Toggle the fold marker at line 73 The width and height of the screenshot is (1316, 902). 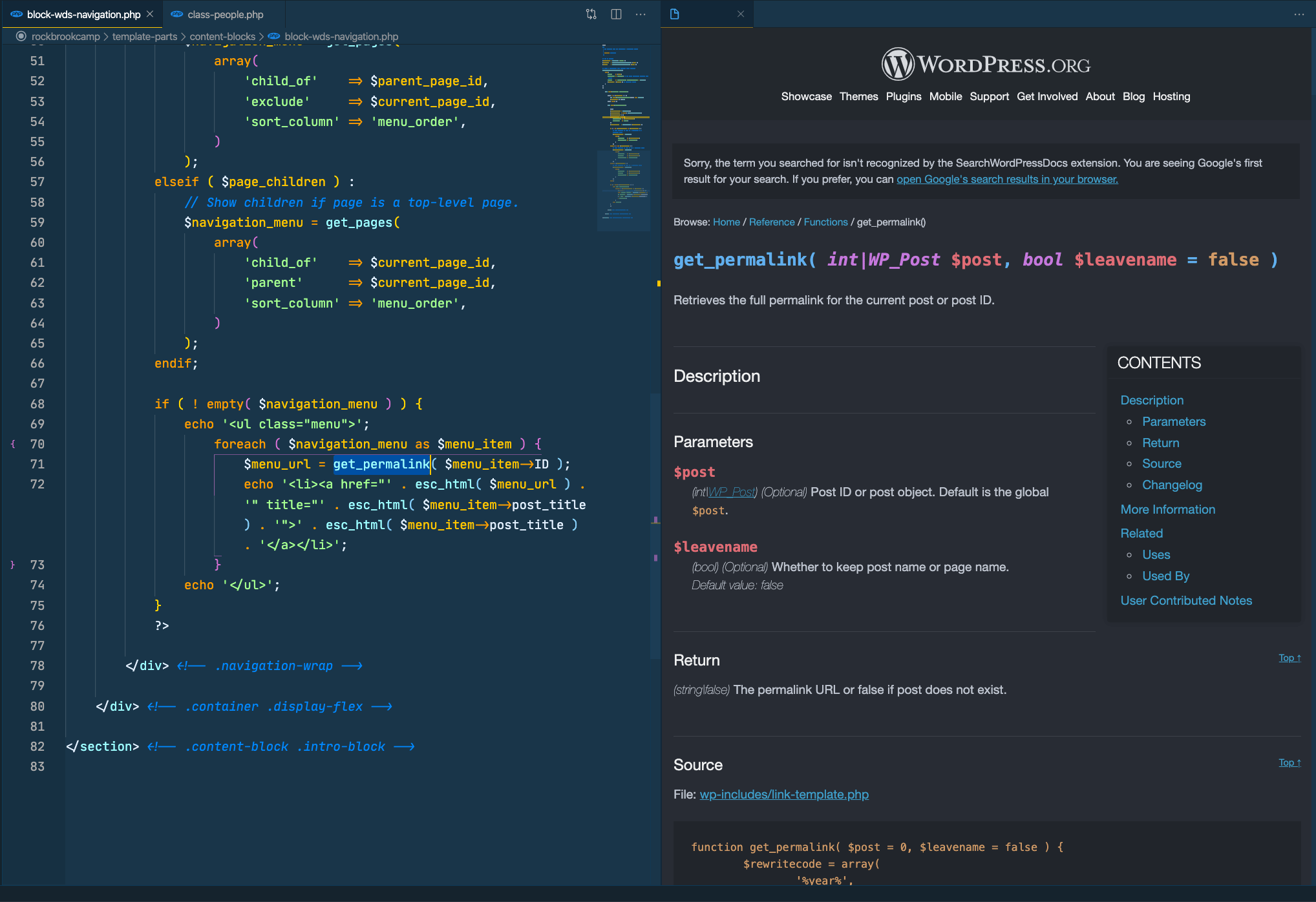pos(12,564)
